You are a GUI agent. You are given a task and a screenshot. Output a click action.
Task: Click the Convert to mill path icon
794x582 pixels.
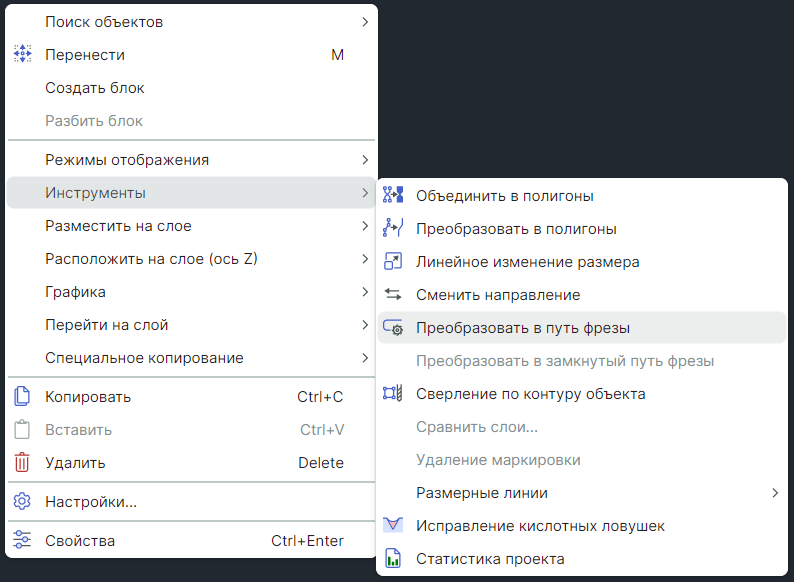(x=393, y=328)
